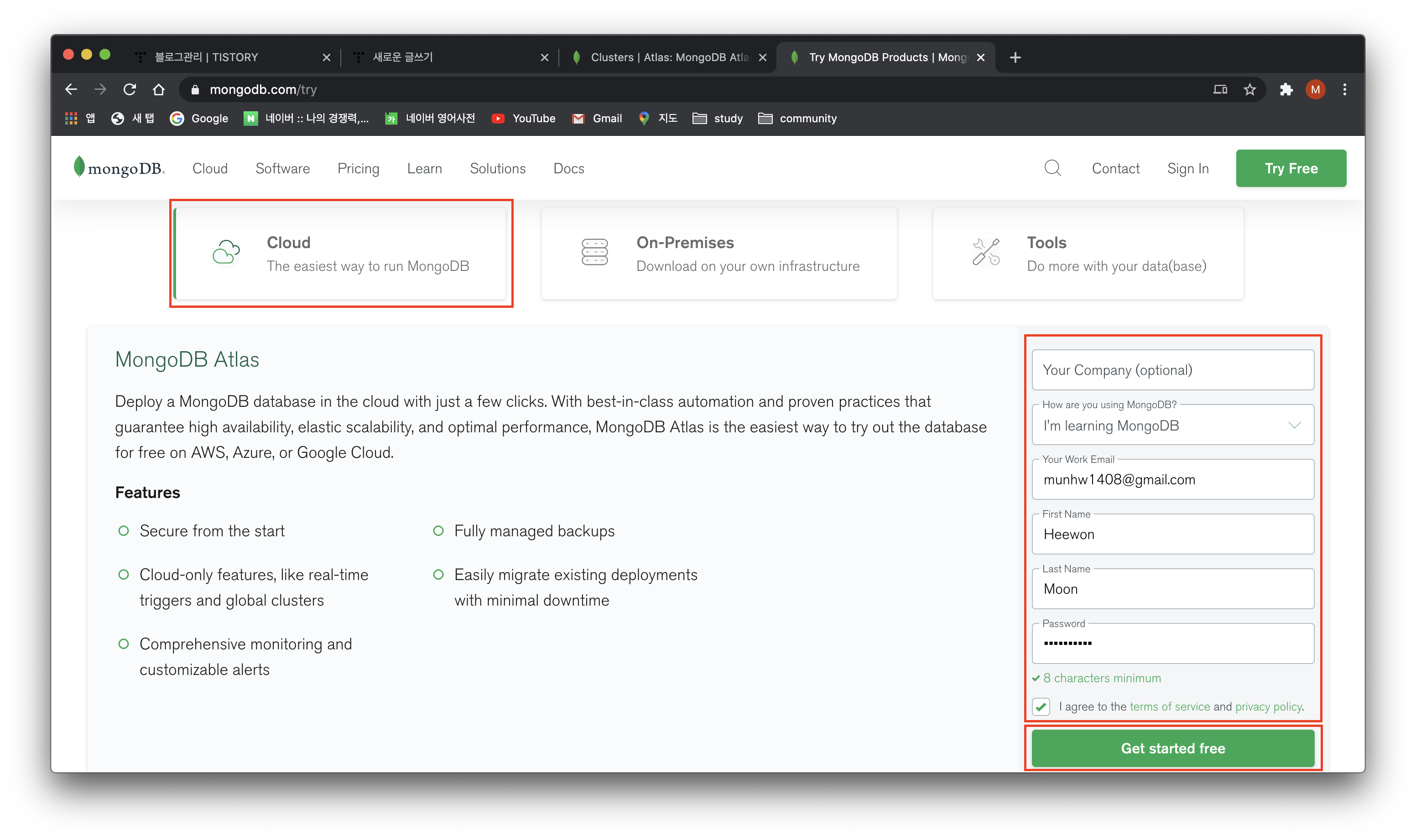Viewport: 1416px width, 840px height.
Task: Select the Tools product card
Action: (x=1088, y=254)
